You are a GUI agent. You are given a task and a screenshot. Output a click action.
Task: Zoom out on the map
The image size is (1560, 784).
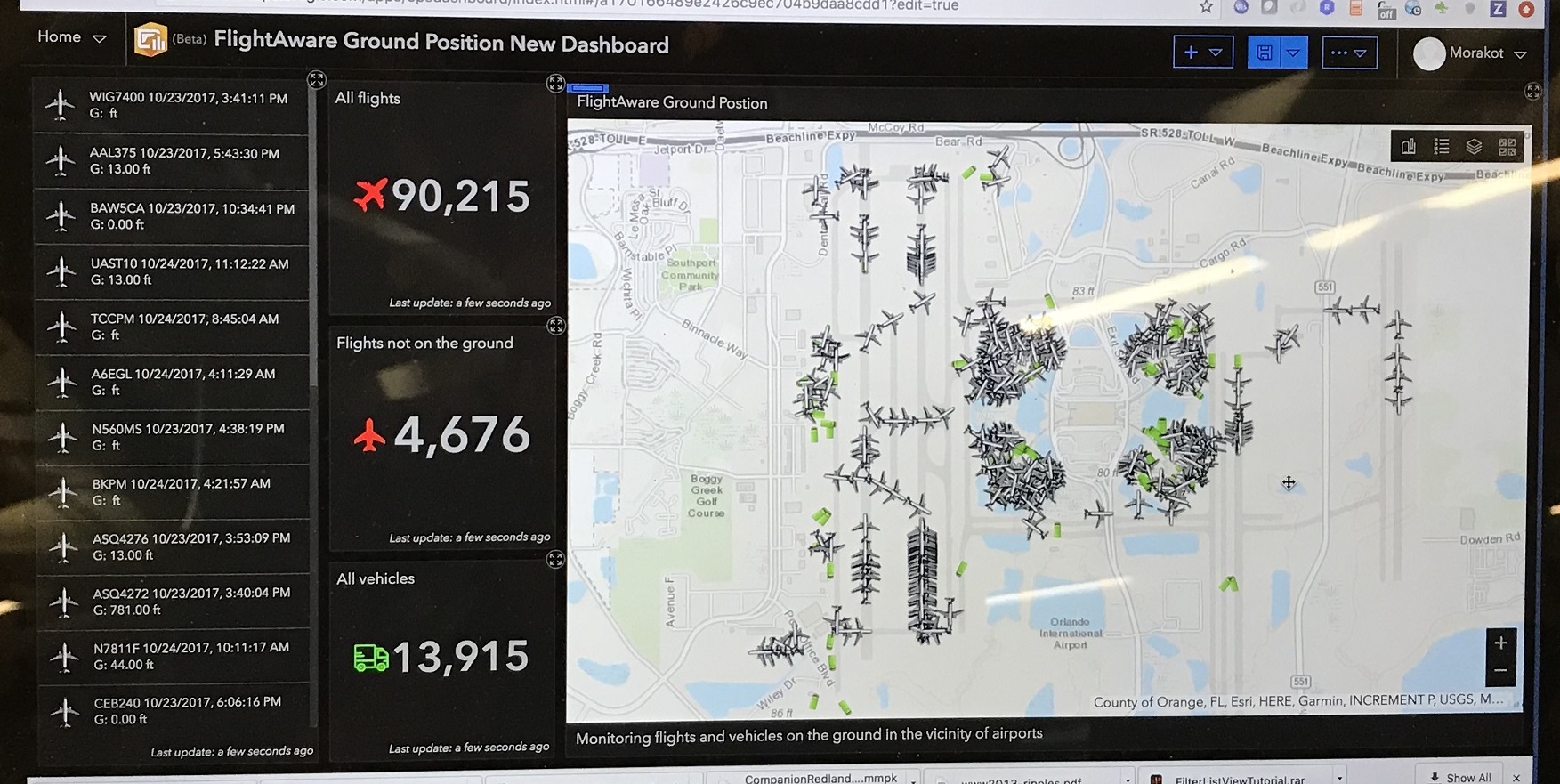1500,671
